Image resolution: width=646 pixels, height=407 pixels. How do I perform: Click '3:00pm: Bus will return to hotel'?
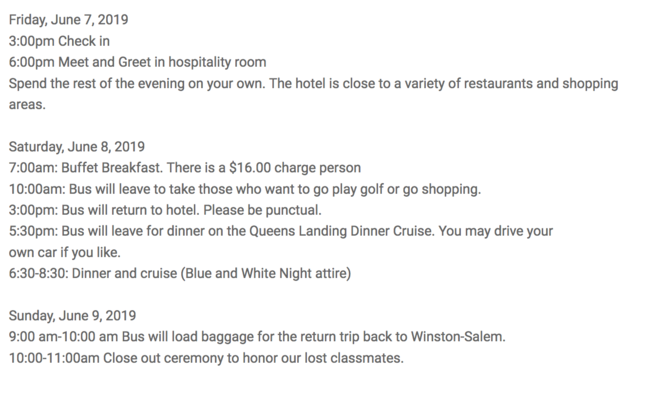[x=104, y=210]
